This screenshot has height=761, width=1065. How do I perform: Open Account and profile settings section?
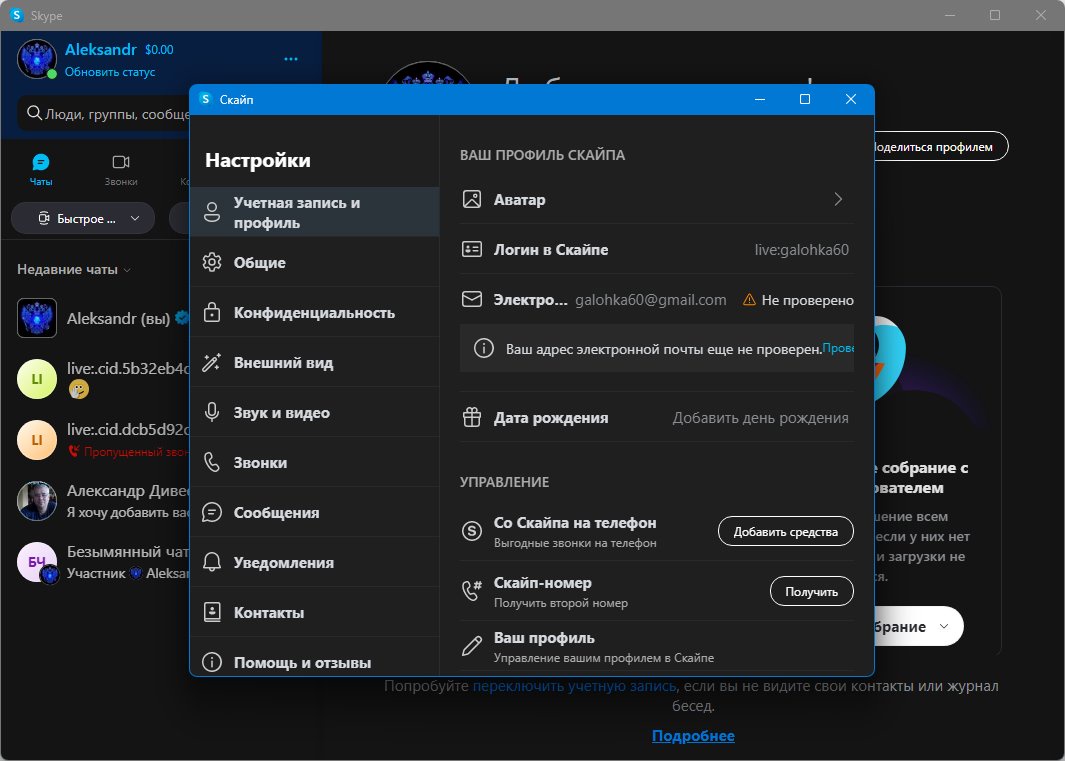(314, 212)
